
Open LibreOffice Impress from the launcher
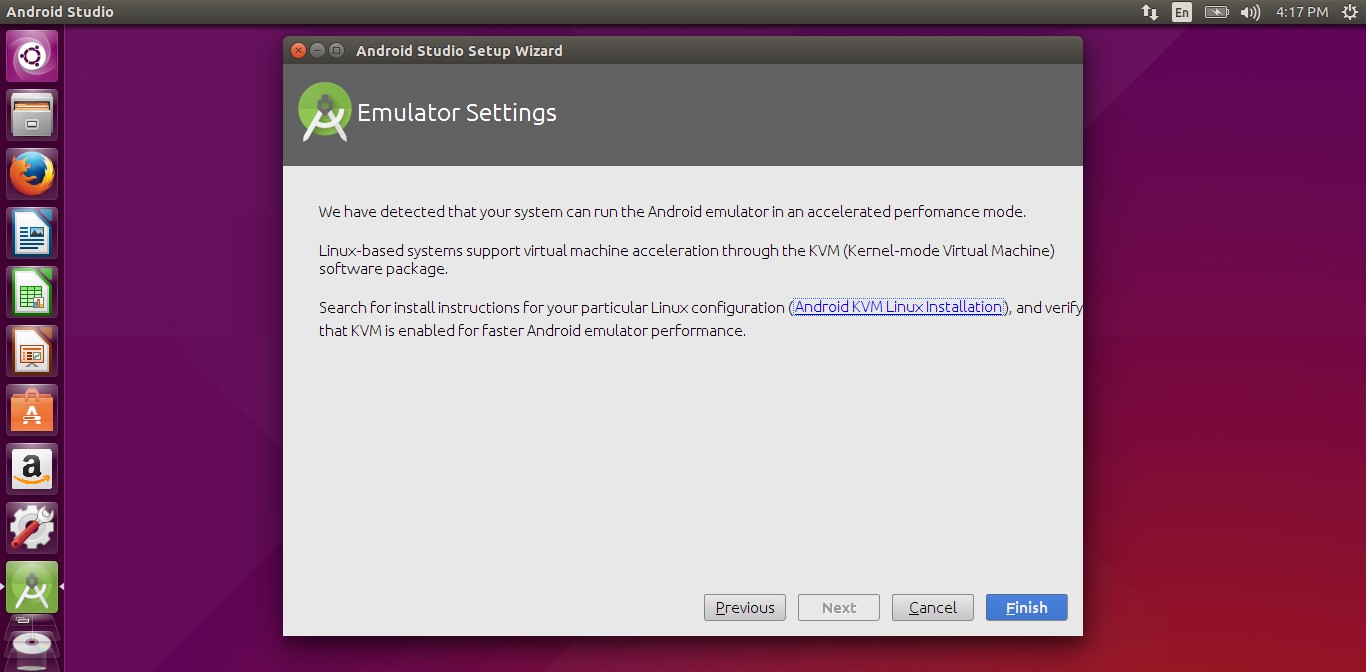click(31, 350)
